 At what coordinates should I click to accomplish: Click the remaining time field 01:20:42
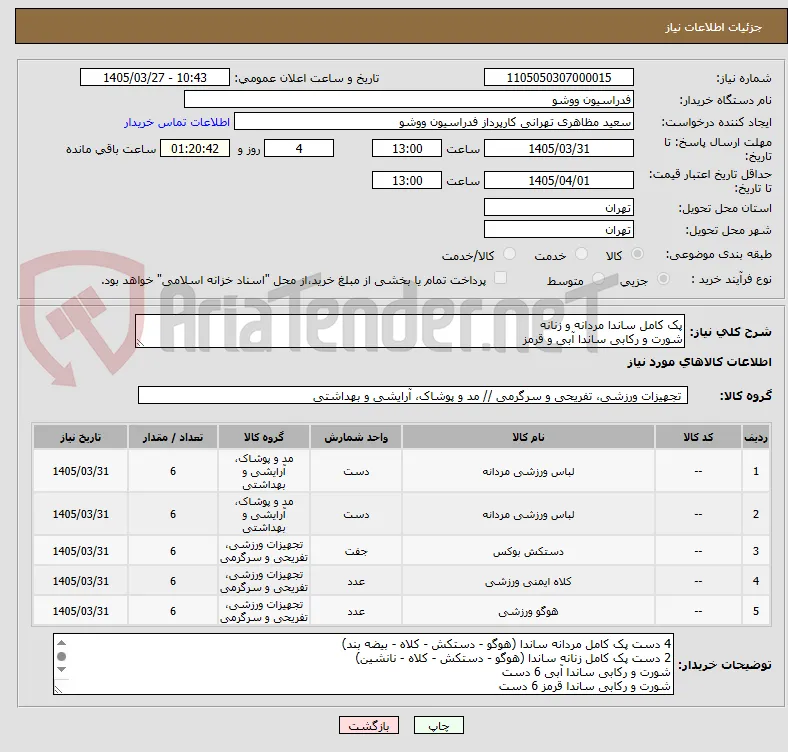pyautogui.click(x=195, y=148)
